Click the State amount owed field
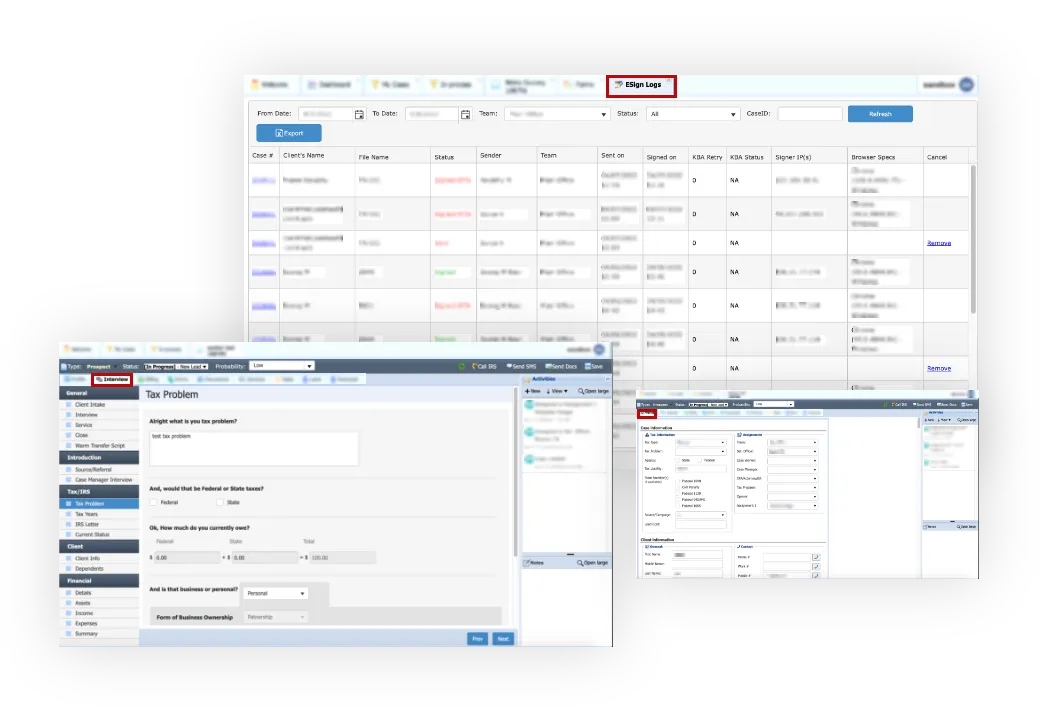The image size is (1046, 717). pyautogui.click(x=265, y=557)
